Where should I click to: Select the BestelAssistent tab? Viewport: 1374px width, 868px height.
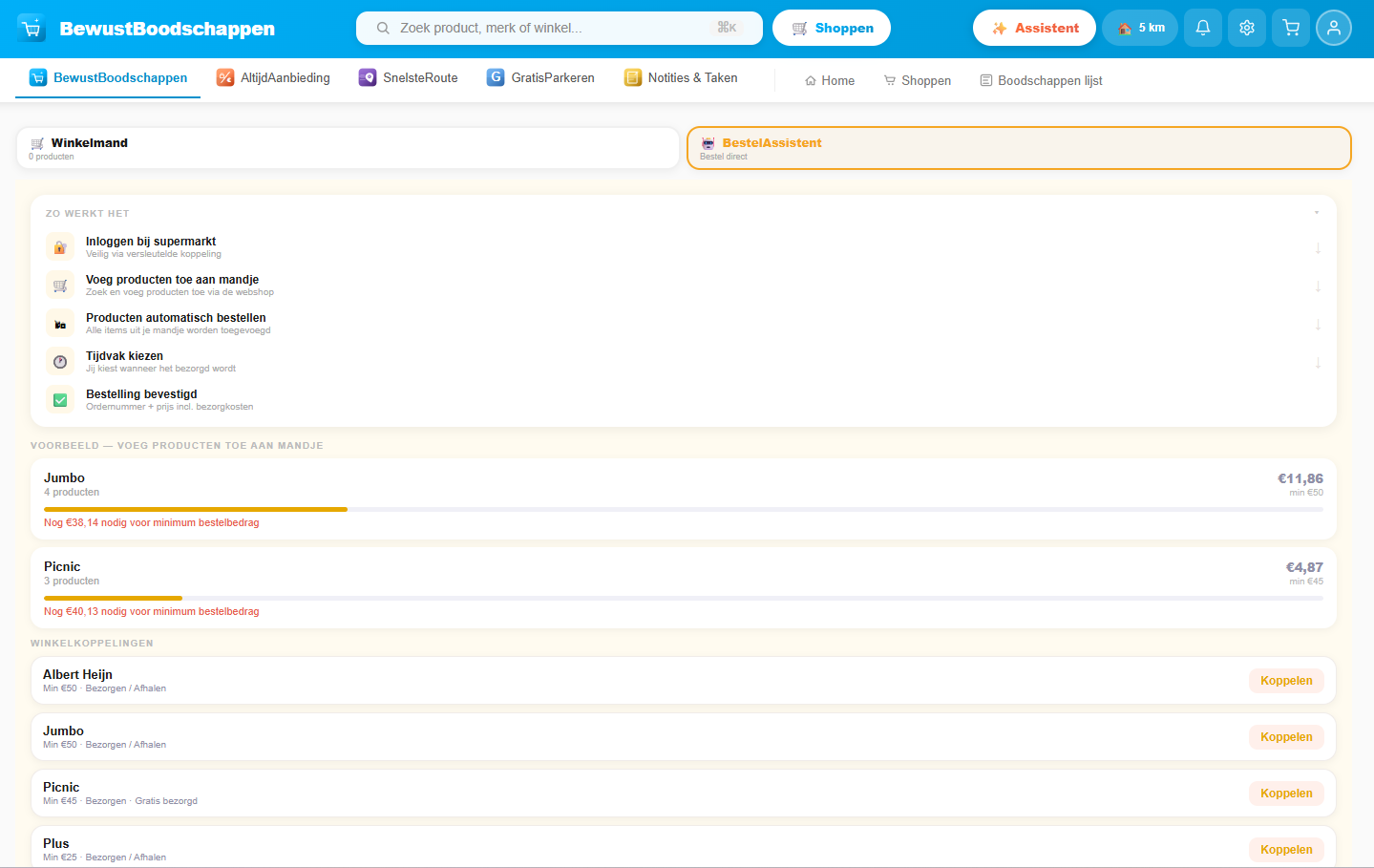[x=1019, y=148]
